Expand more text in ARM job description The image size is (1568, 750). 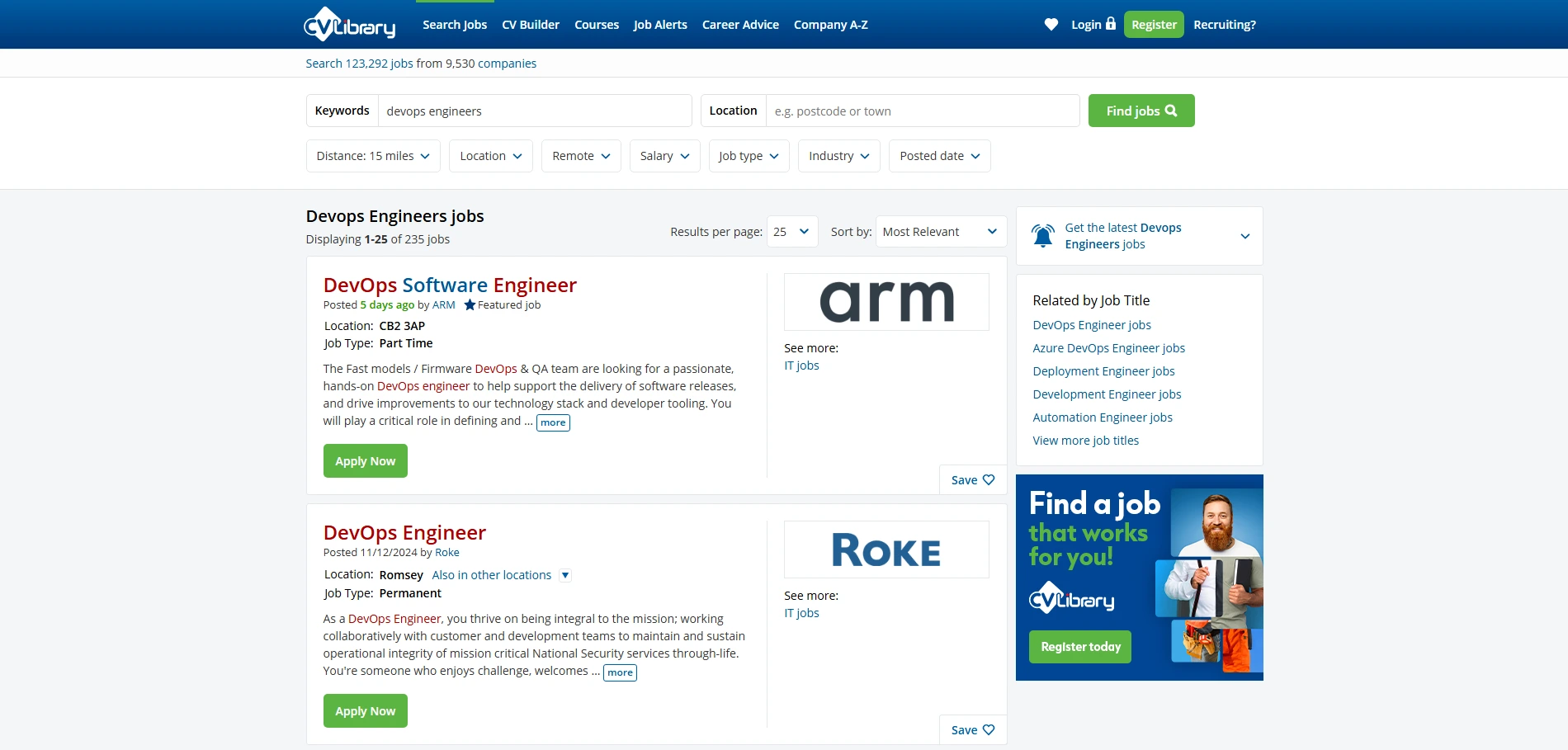pos(553,422)
